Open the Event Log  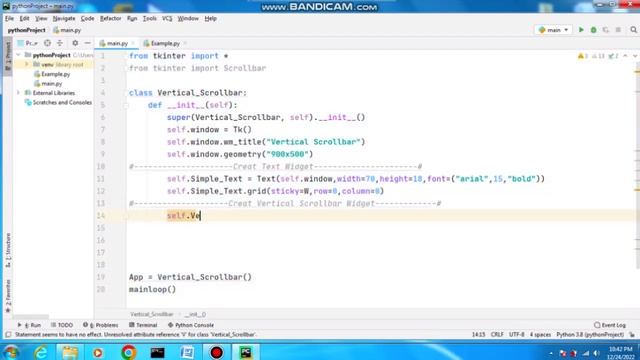[x=610, y=325]
